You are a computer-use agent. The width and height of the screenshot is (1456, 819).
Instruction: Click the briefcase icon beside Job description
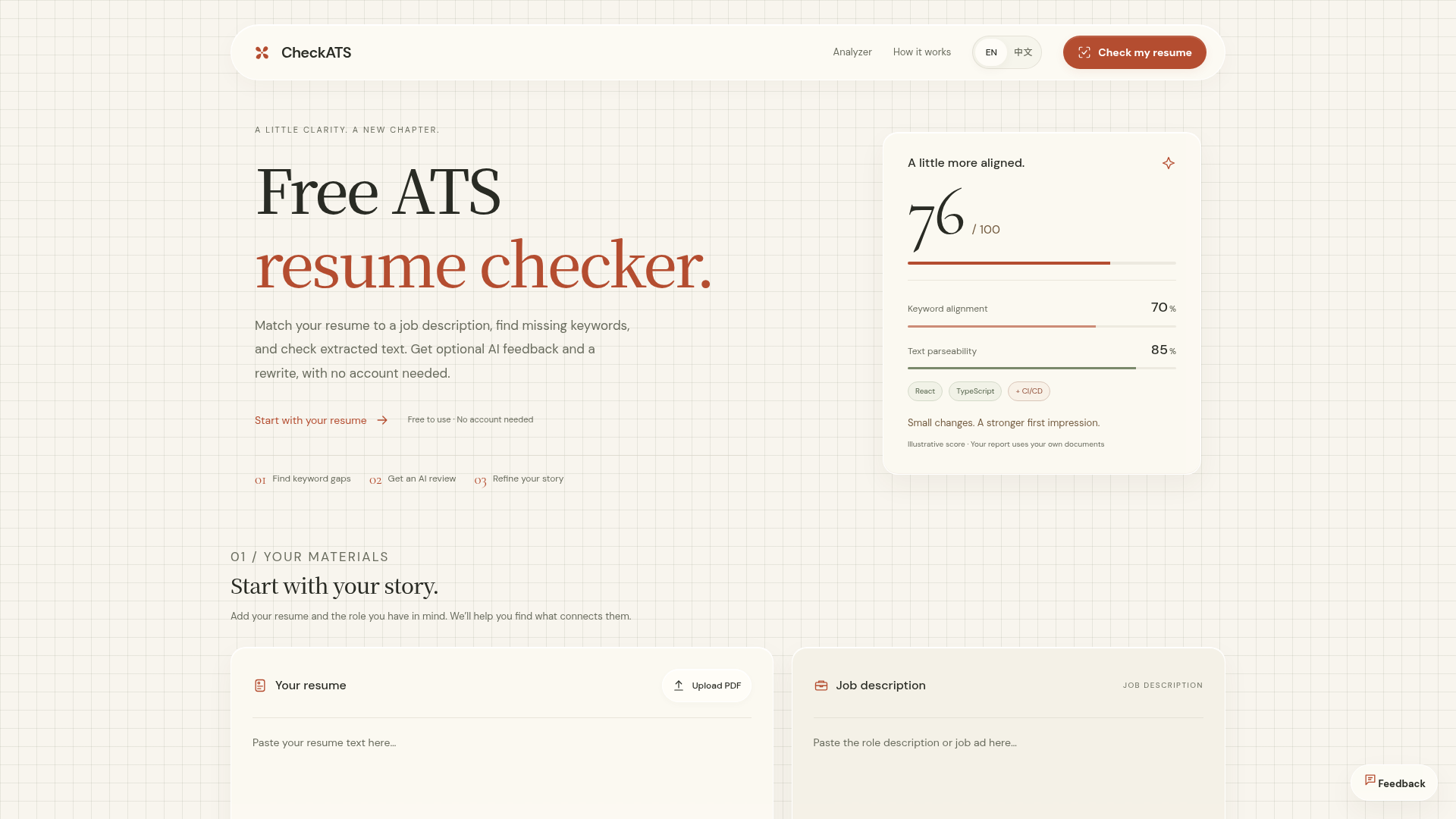(x=821, y=686)
